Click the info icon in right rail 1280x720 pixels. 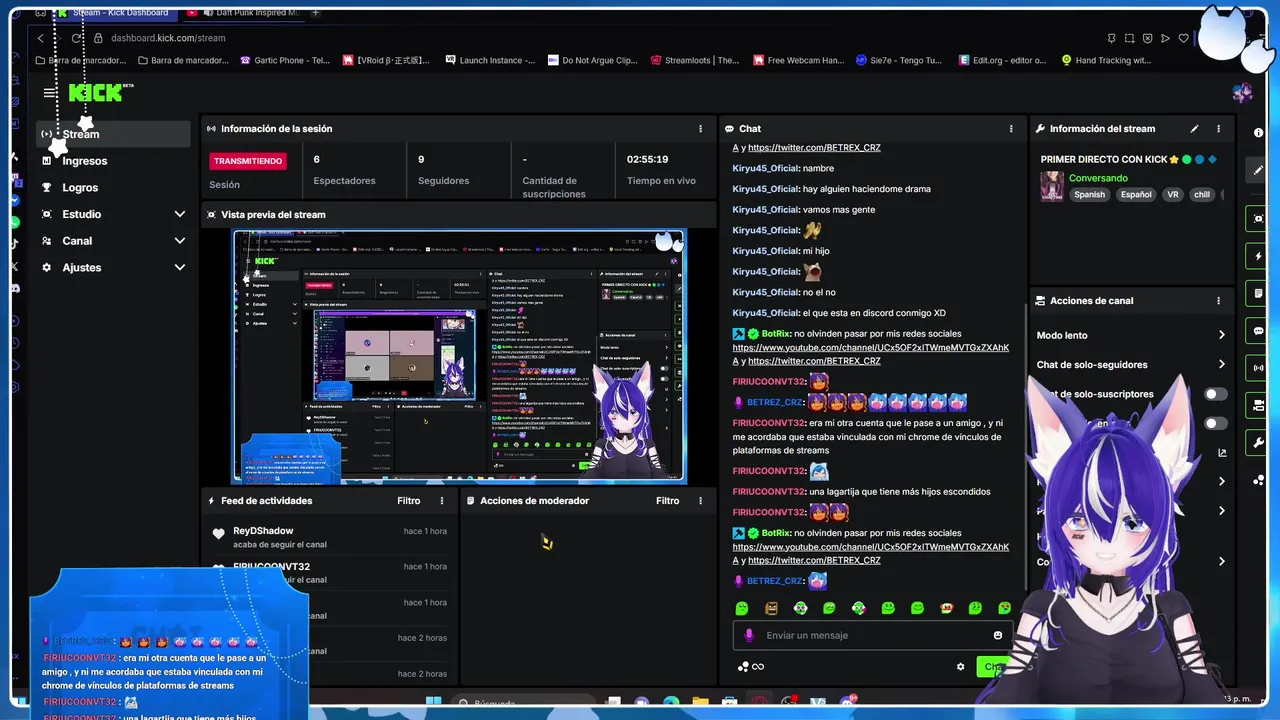click(1258, 132)
